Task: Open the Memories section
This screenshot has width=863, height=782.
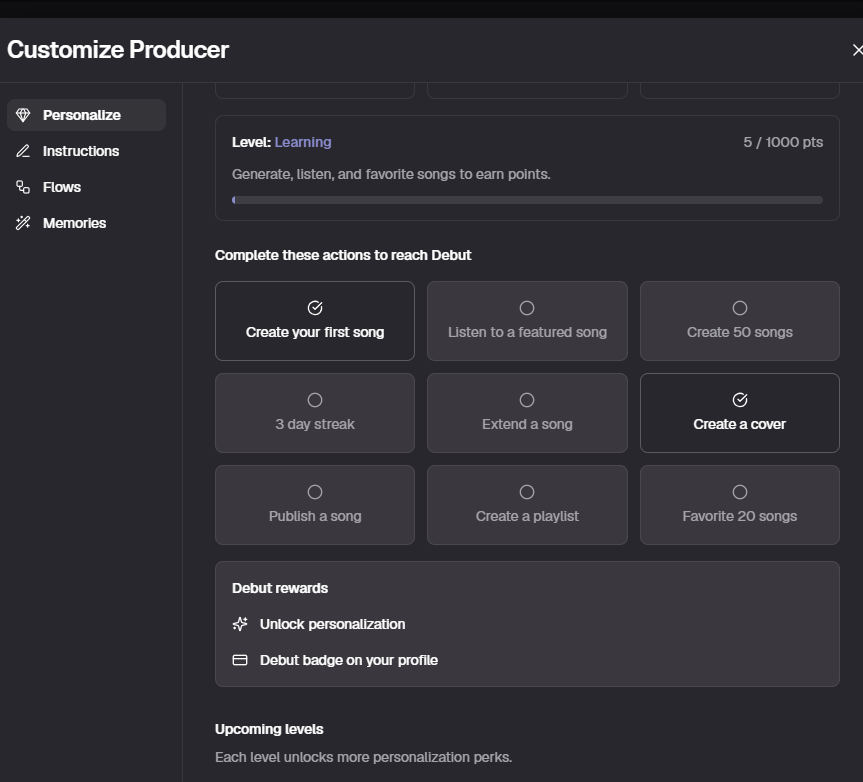Action: point(75,222)
